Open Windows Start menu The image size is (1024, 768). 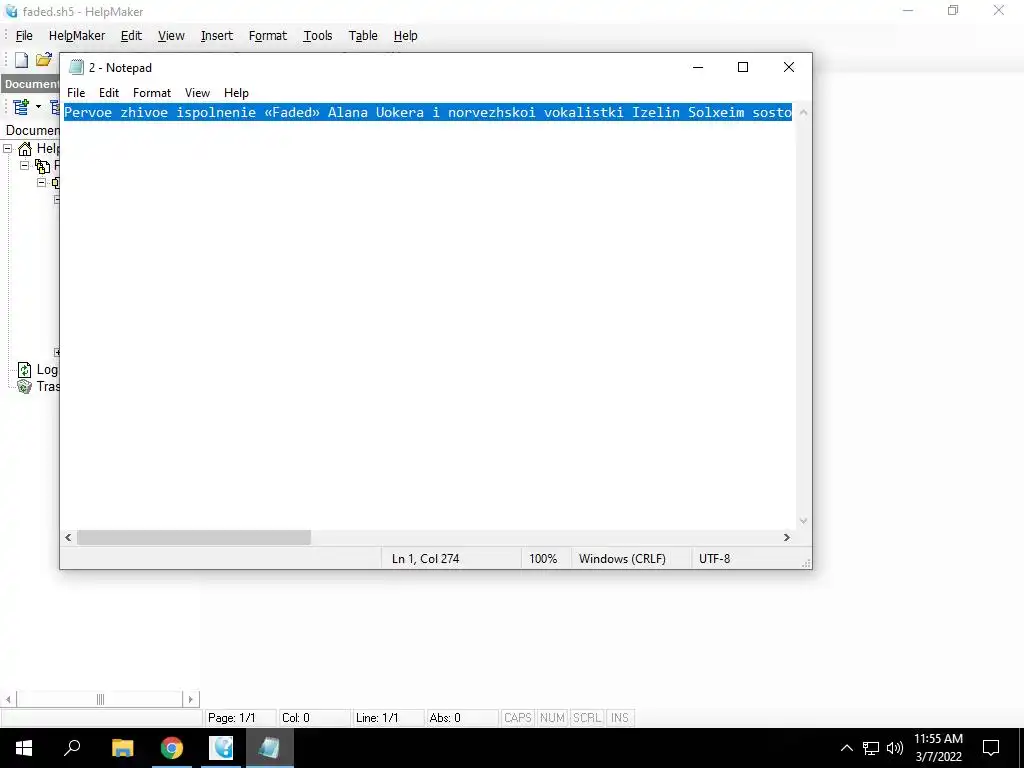point(24,748)
